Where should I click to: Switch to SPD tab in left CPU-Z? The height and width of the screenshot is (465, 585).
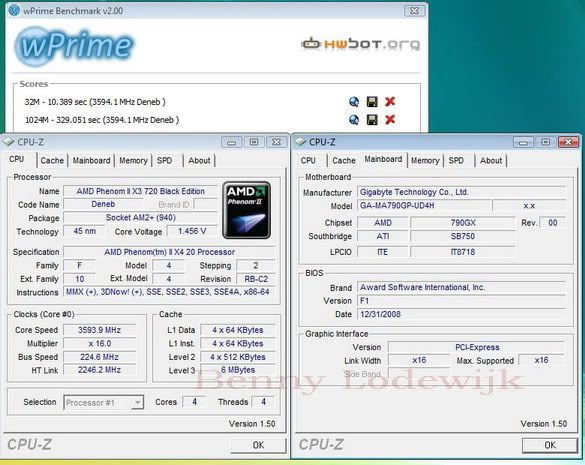[x=165, y=160]
